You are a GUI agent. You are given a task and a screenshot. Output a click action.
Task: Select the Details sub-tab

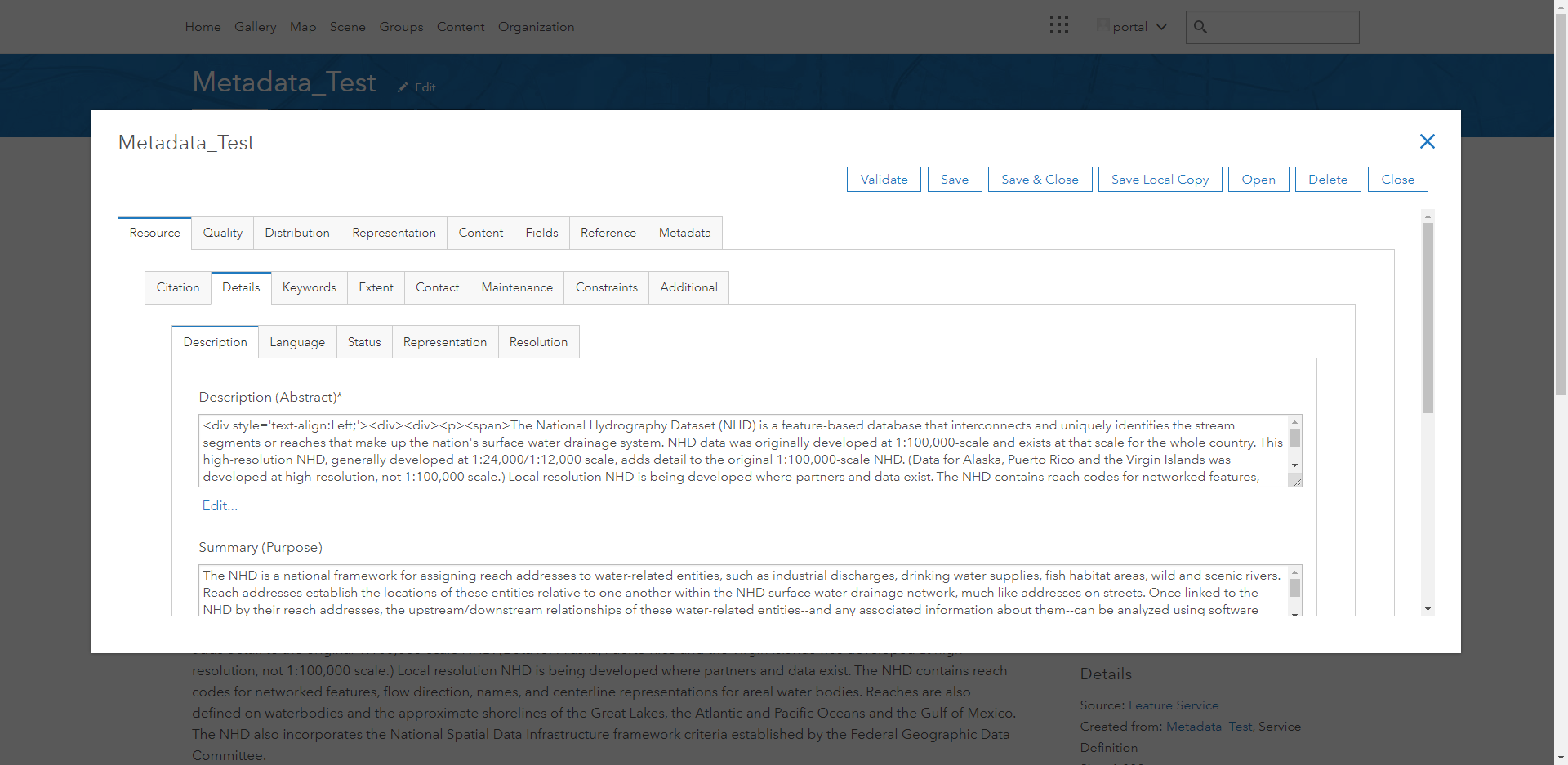click(241, 287)
